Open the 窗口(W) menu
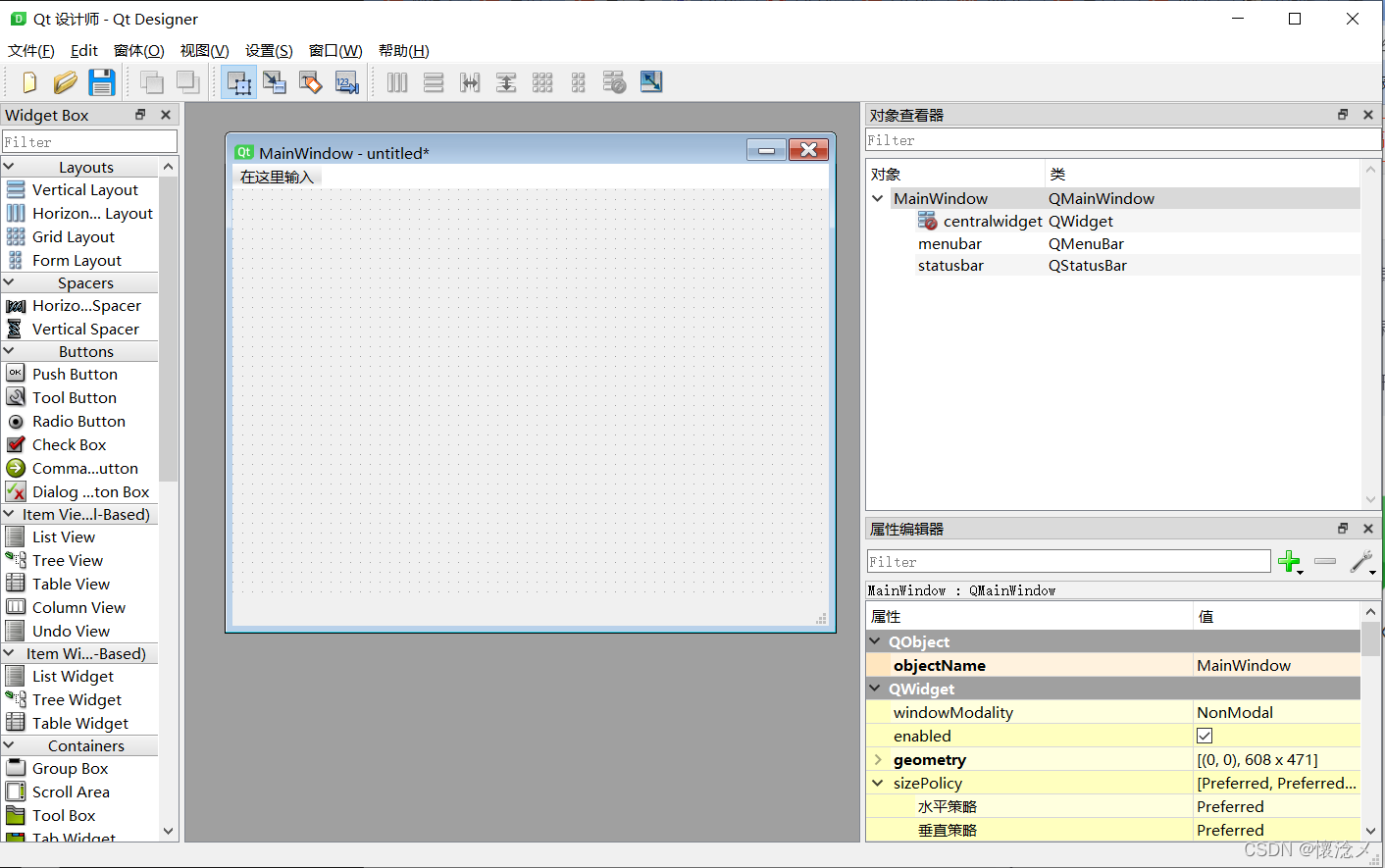1385x868 pixels. click(x=335, y=51)
